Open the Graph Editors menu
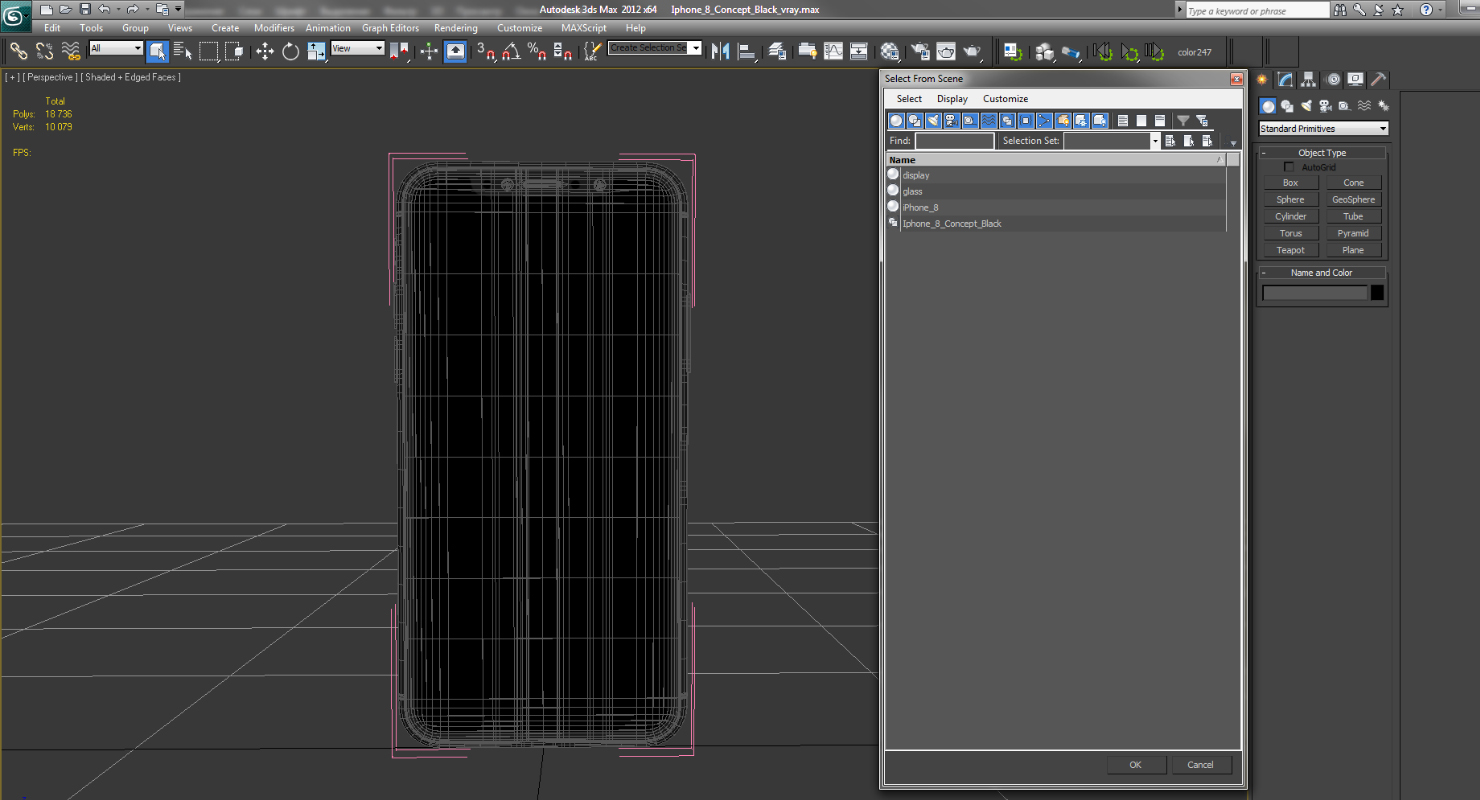Image resolution: width=1480 pixels, height=800 pixels. (x=390, y=28)
